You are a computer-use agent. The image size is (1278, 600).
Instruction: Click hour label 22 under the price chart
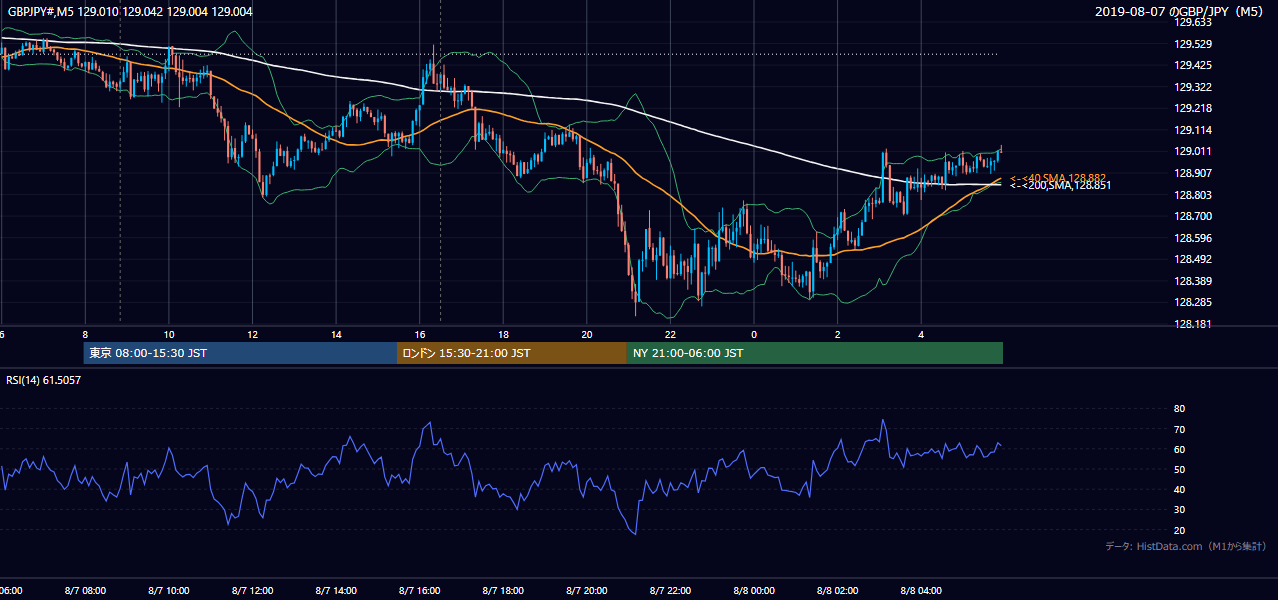671,335
